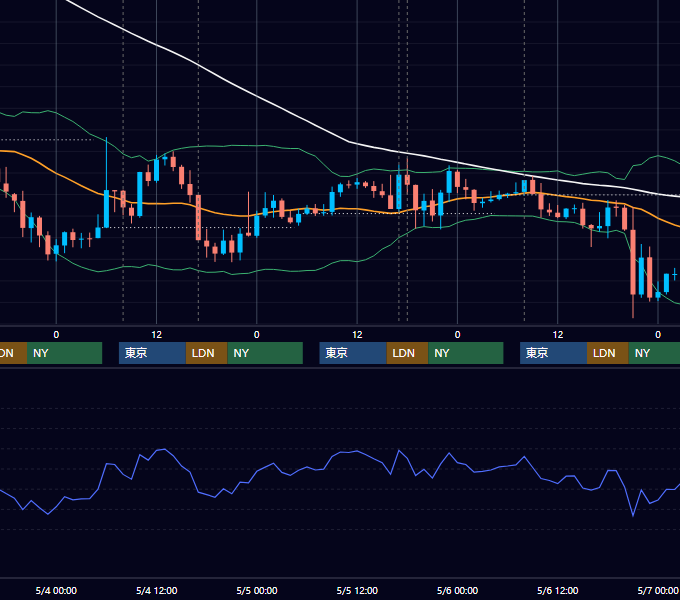Click the tall blue candle with long upper wick
680x600 pixels.
tap(106, 208)
